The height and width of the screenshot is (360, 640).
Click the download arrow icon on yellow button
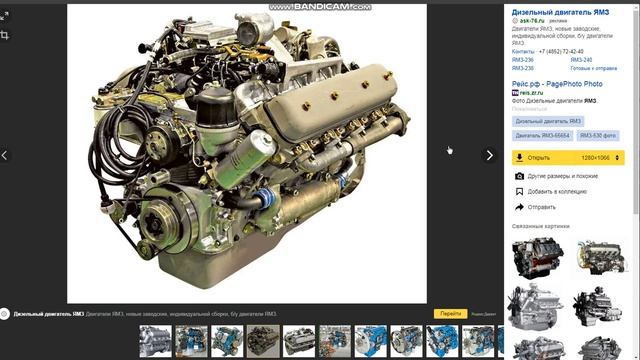coord(519,158)
